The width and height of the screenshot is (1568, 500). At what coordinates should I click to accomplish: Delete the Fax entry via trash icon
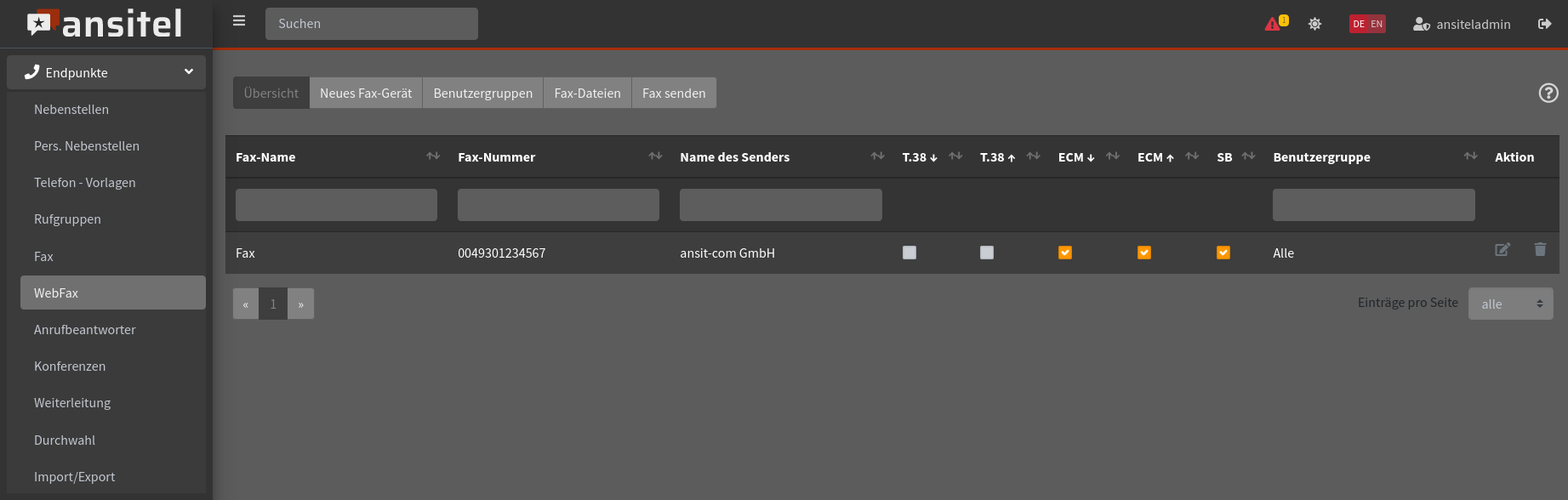tap(1540, 250)
